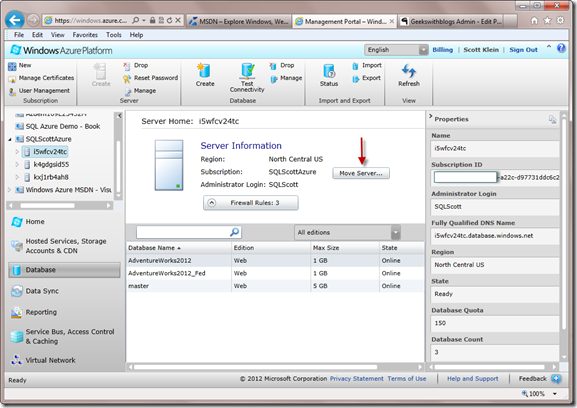The image size is (577, 408).
Task: Click the Create database icon
Action: point(204,71)
